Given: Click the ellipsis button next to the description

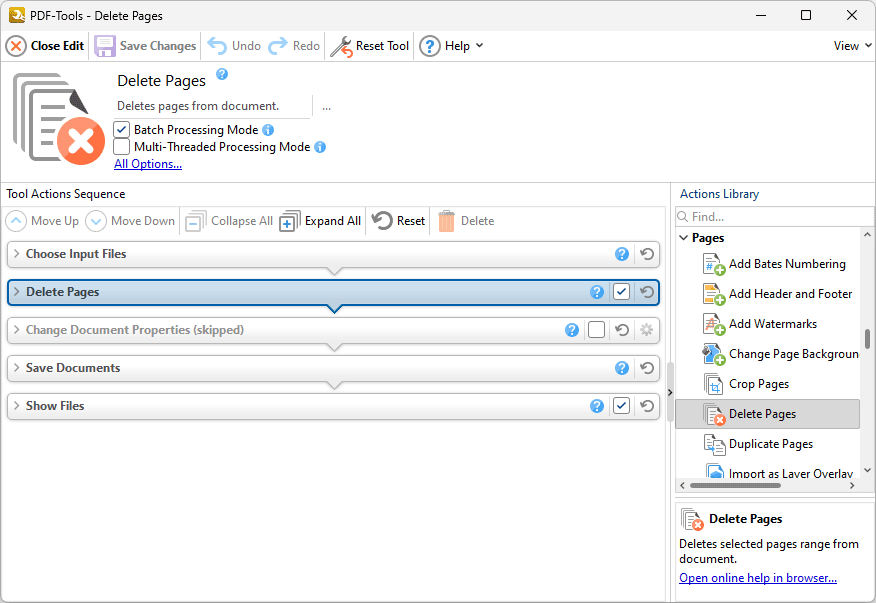Looking at the screenshot, I should [326, 107].
